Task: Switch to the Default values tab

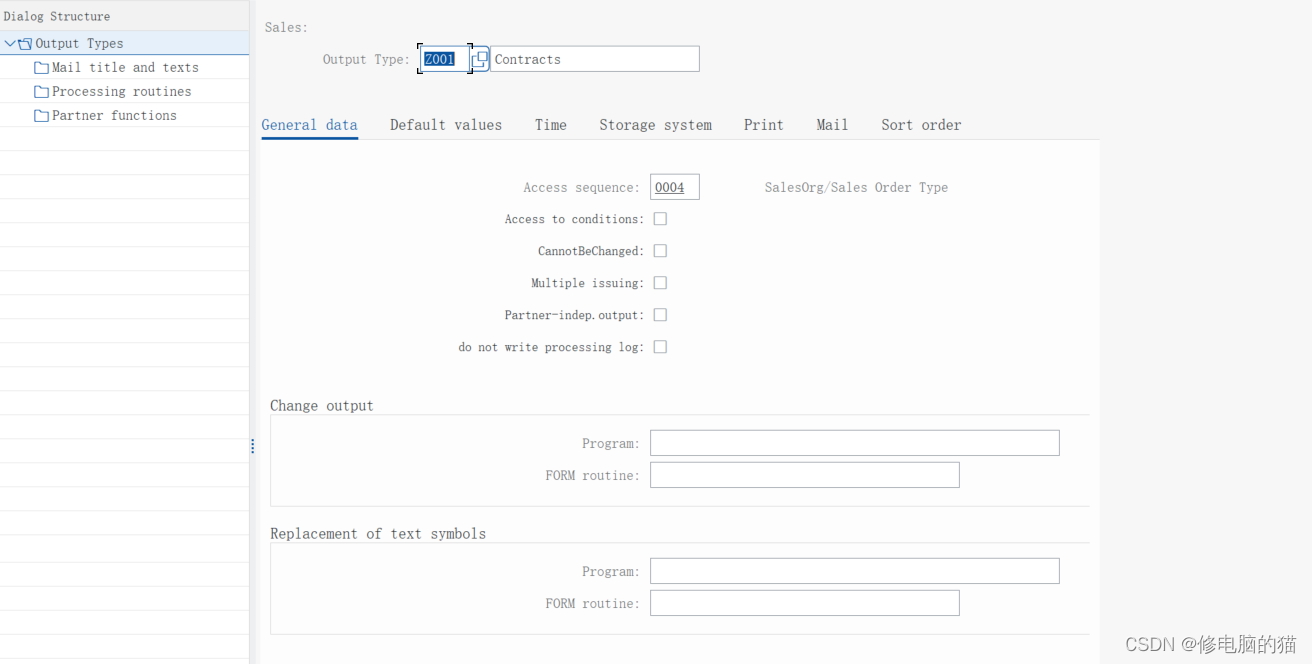Action: pos(446,124)
